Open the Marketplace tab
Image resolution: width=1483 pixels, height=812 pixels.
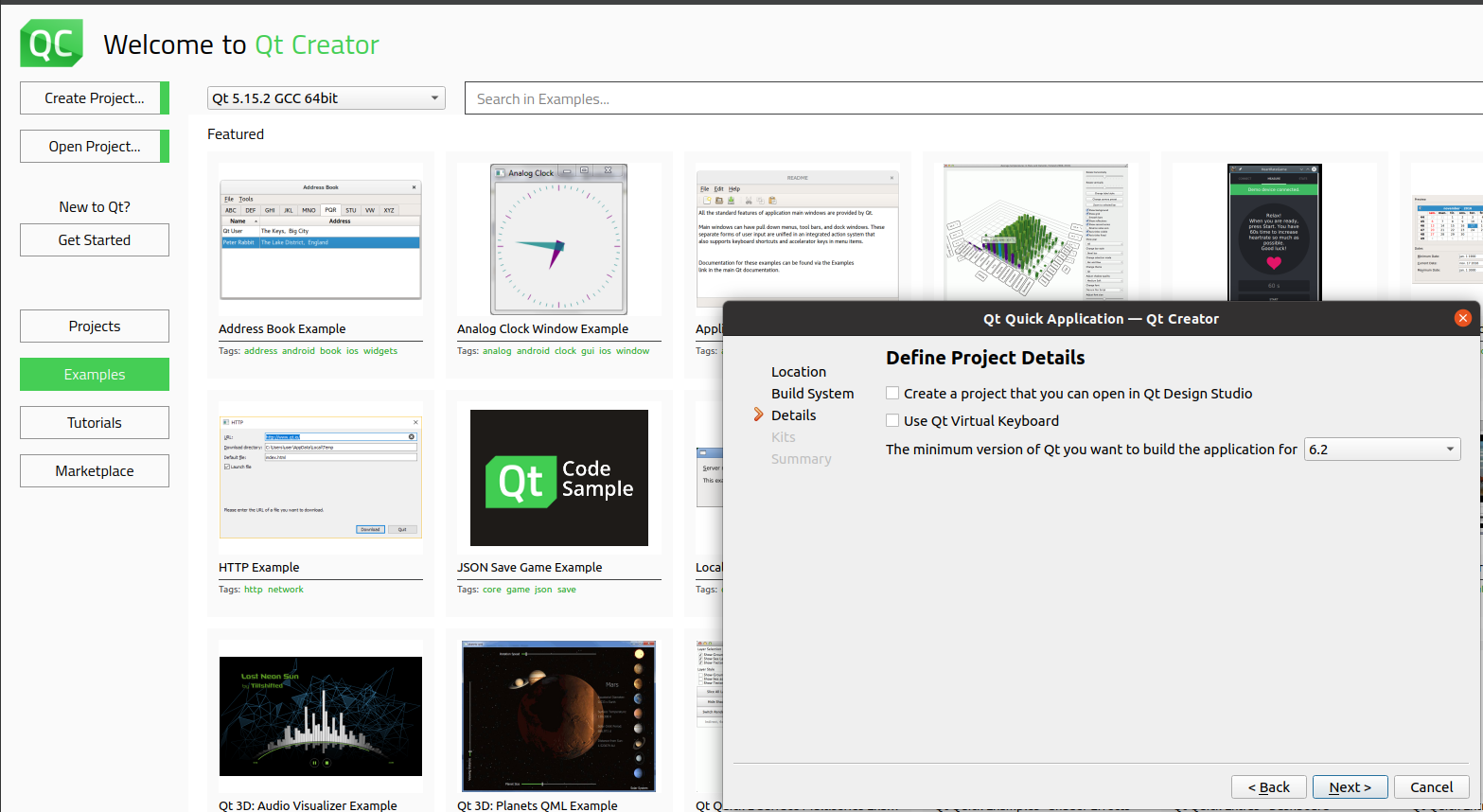click(x=95, y=471)
